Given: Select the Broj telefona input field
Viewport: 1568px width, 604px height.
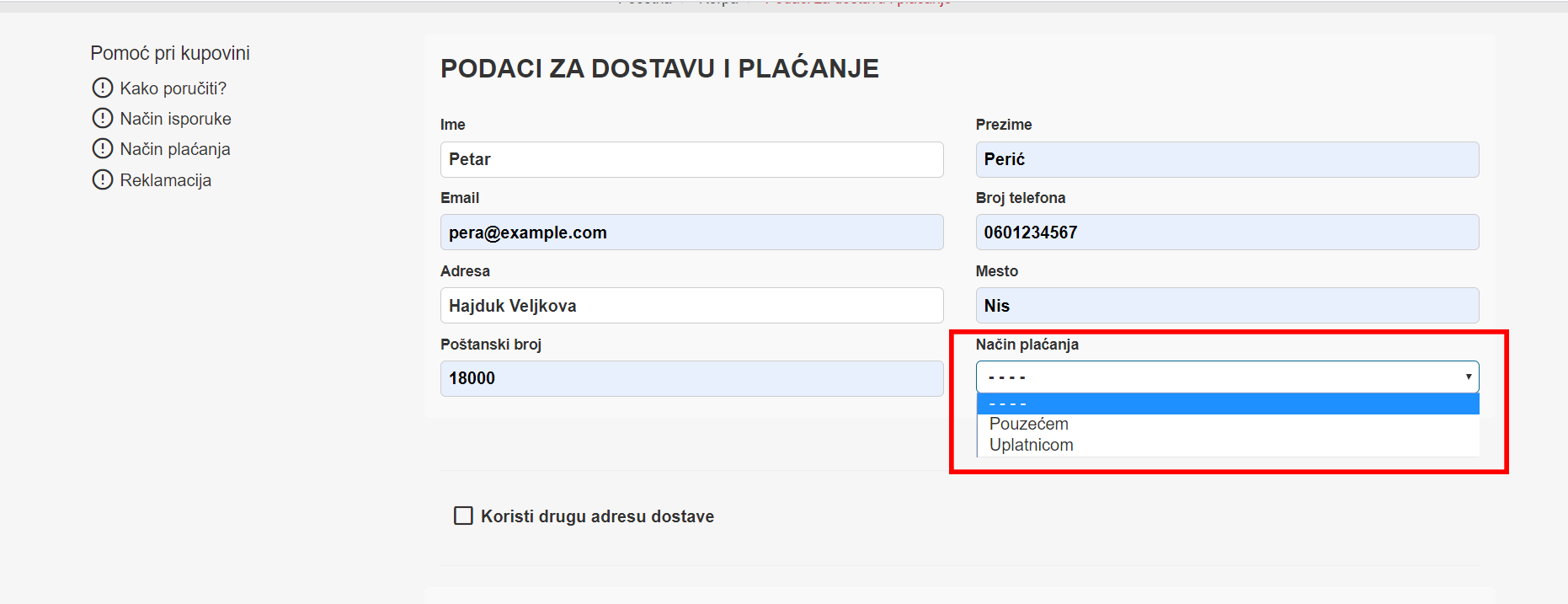Looking at the screenshot, I should point(1227,233).
